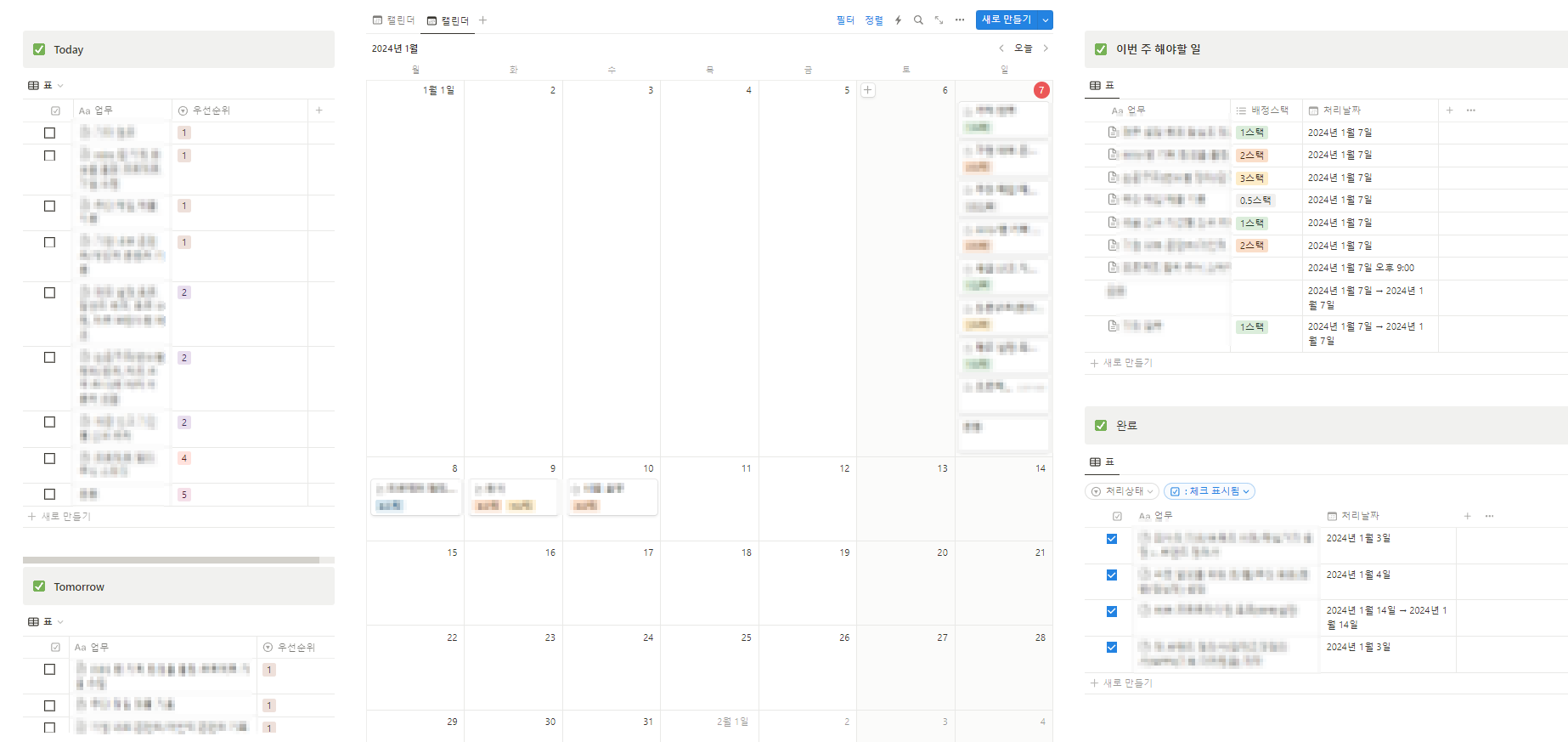Image resolution: width=1568 pixels, height=742 pixels.
Task: Add a column in the 완료 table
Action: coord(1467,516)
